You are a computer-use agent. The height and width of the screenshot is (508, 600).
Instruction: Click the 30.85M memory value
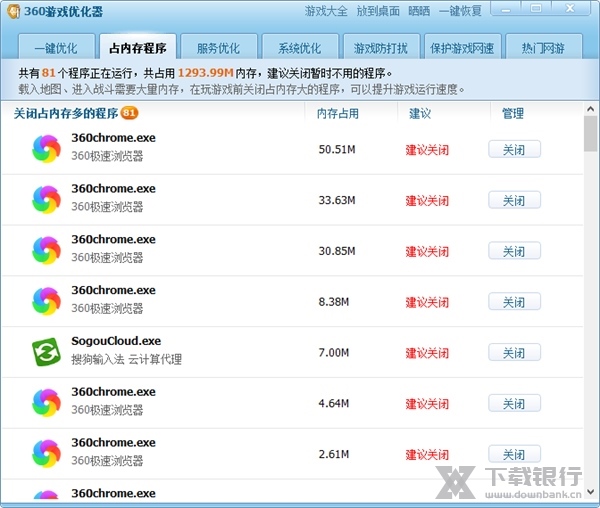pyautogui.click(x=337, y=251)
